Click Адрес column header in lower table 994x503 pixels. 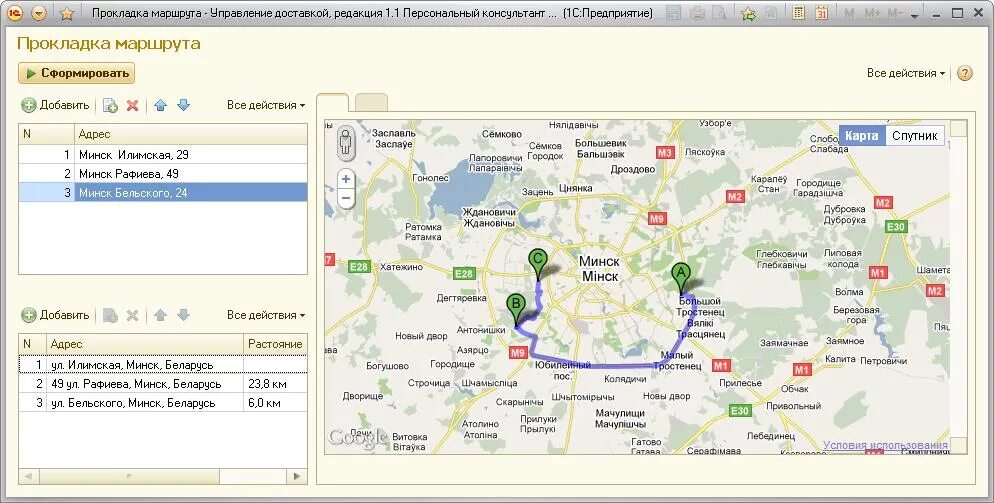click(145, 344)
